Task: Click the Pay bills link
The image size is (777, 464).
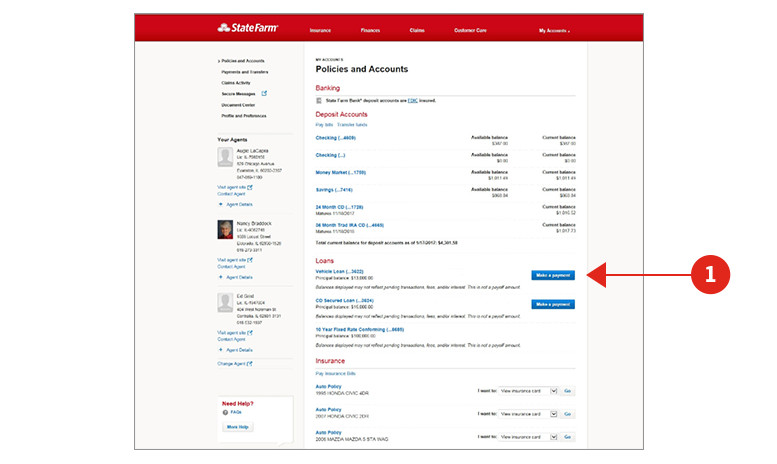Action: click(324, 124)
